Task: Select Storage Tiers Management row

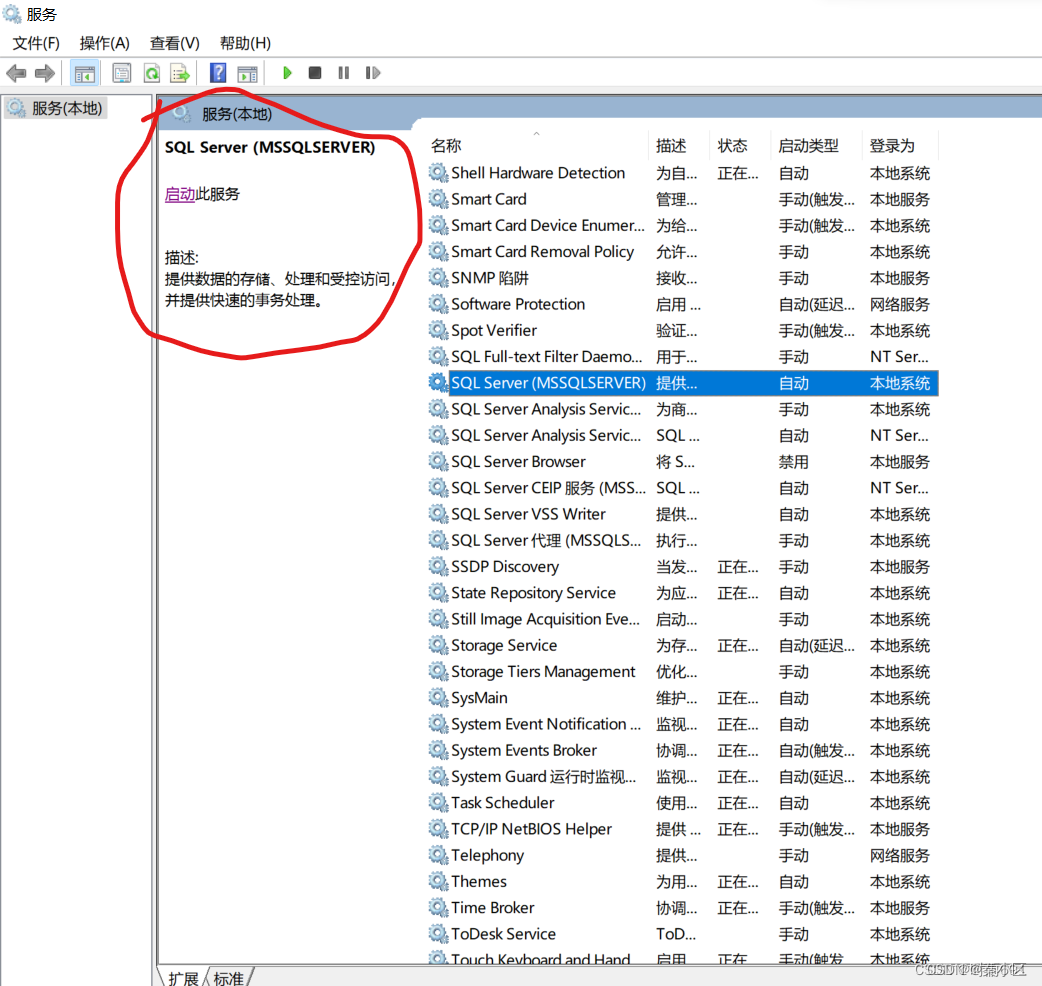Action: pyautogui.click(x=683, y=671)
